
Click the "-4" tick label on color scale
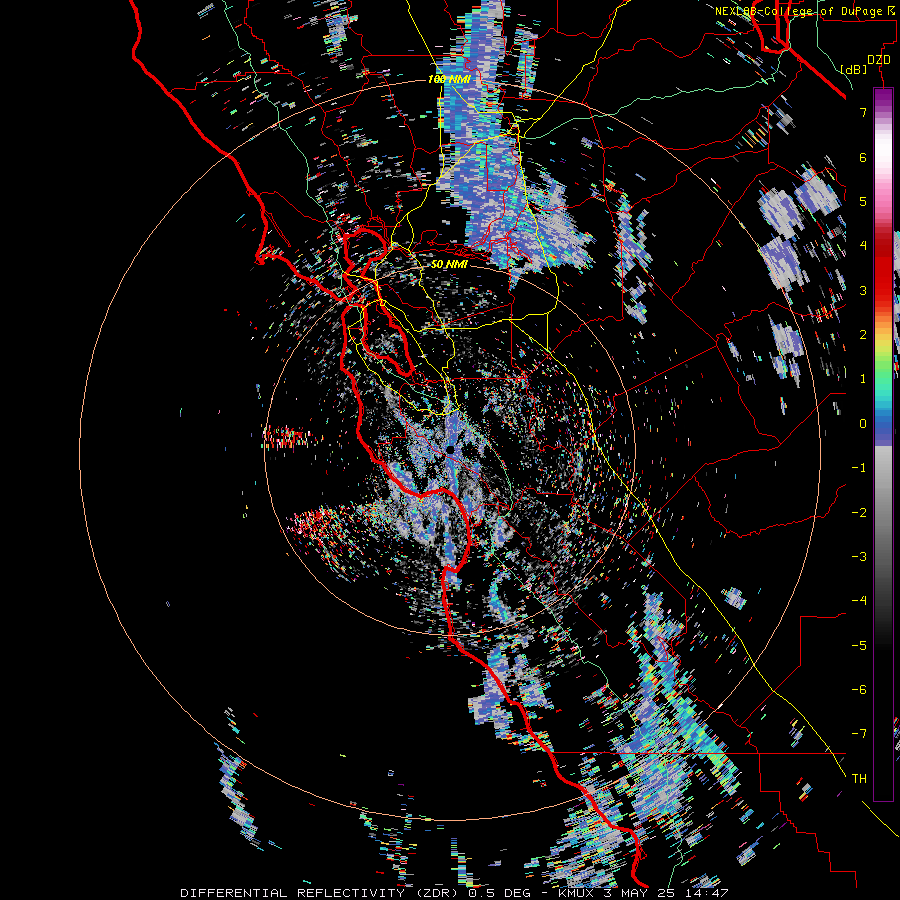click(x=859, y=600)
